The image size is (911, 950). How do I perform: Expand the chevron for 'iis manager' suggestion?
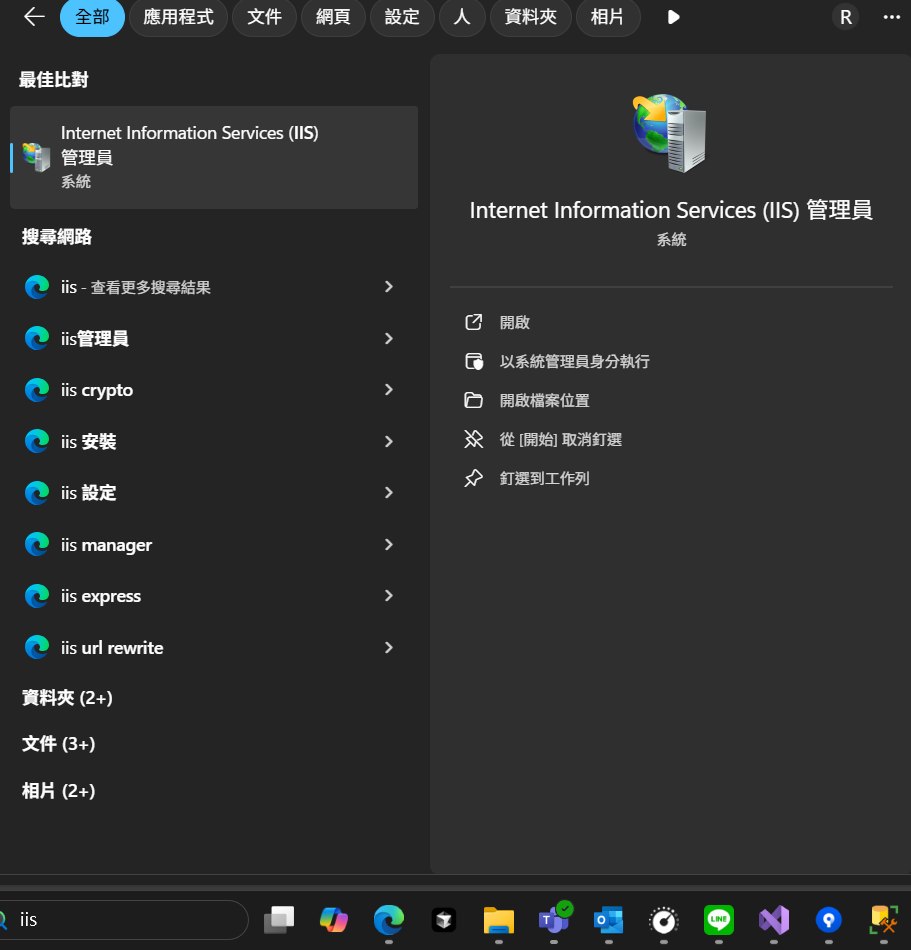[x=389, y=545]
